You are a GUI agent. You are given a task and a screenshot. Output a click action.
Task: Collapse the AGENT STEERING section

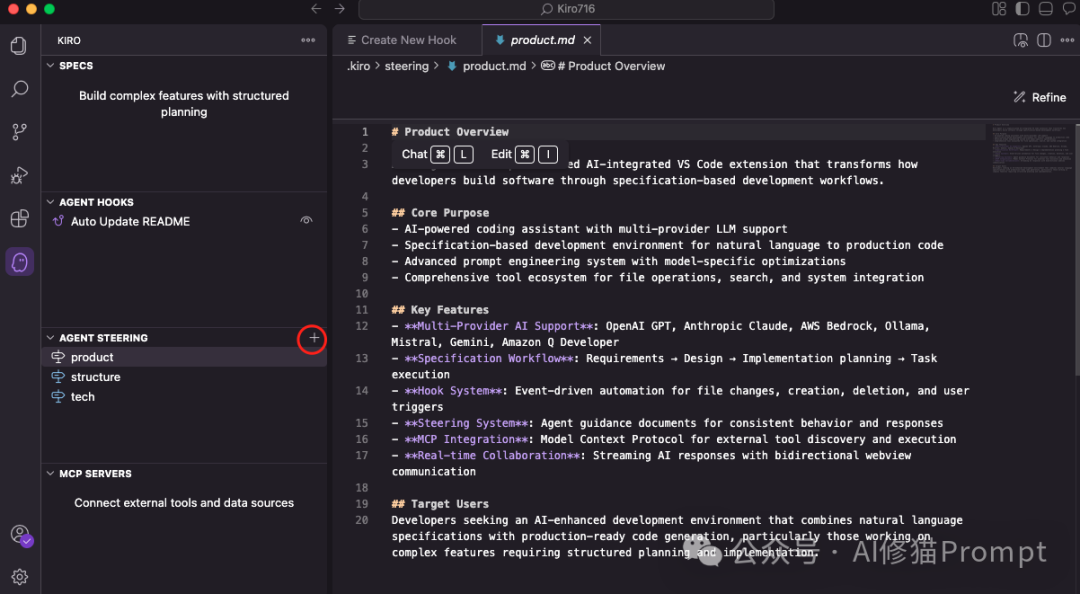tap(50, 338)
